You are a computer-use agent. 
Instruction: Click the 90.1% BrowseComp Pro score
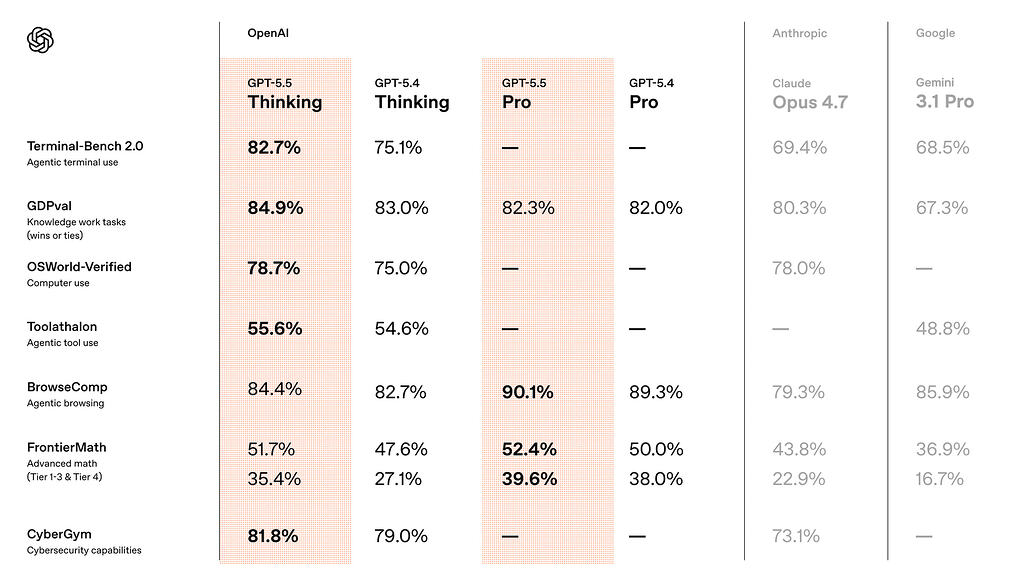coord(527,392)
